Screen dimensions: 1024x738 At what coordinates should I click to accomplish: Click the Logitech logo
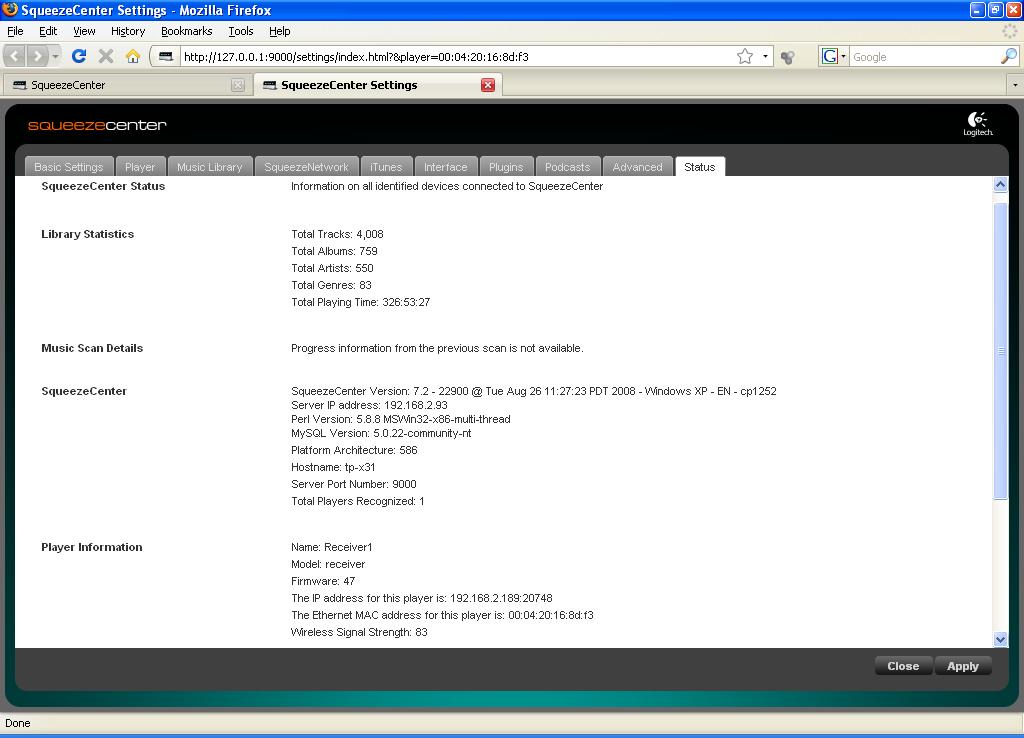click(x=977, y=124)
